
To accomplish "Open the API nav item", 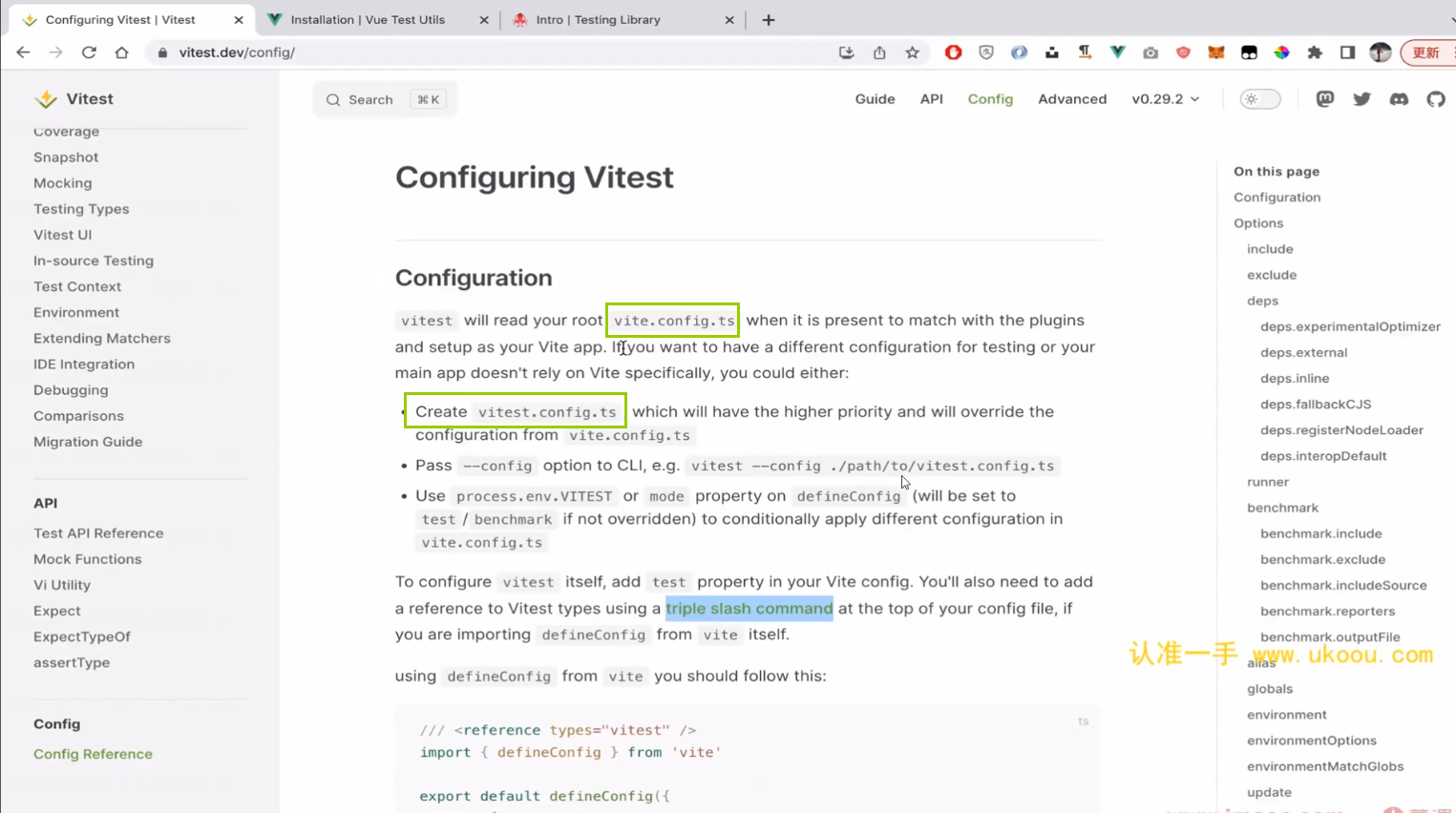I will 931,99.
